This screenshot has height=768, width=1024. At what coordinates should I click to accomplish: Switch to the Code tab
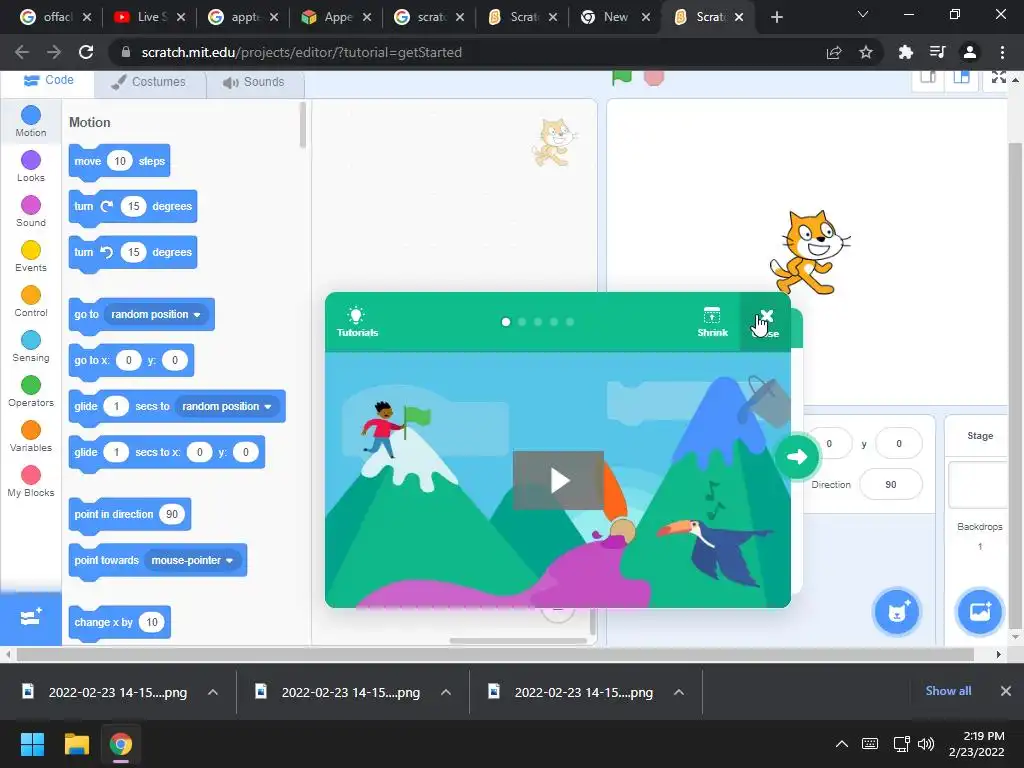pyautogui.click(x=48, y=80)
